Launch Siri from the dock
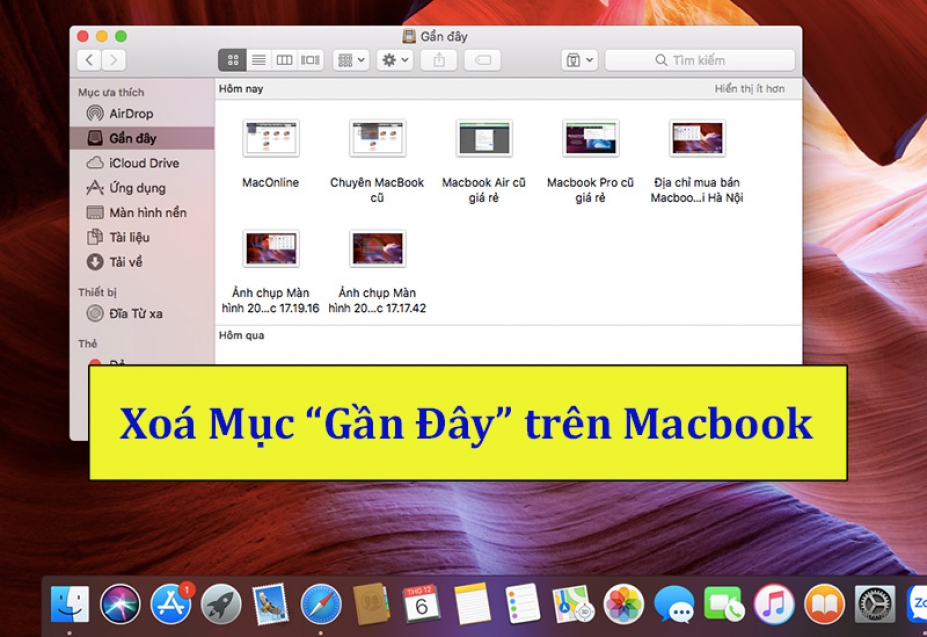 120,604
